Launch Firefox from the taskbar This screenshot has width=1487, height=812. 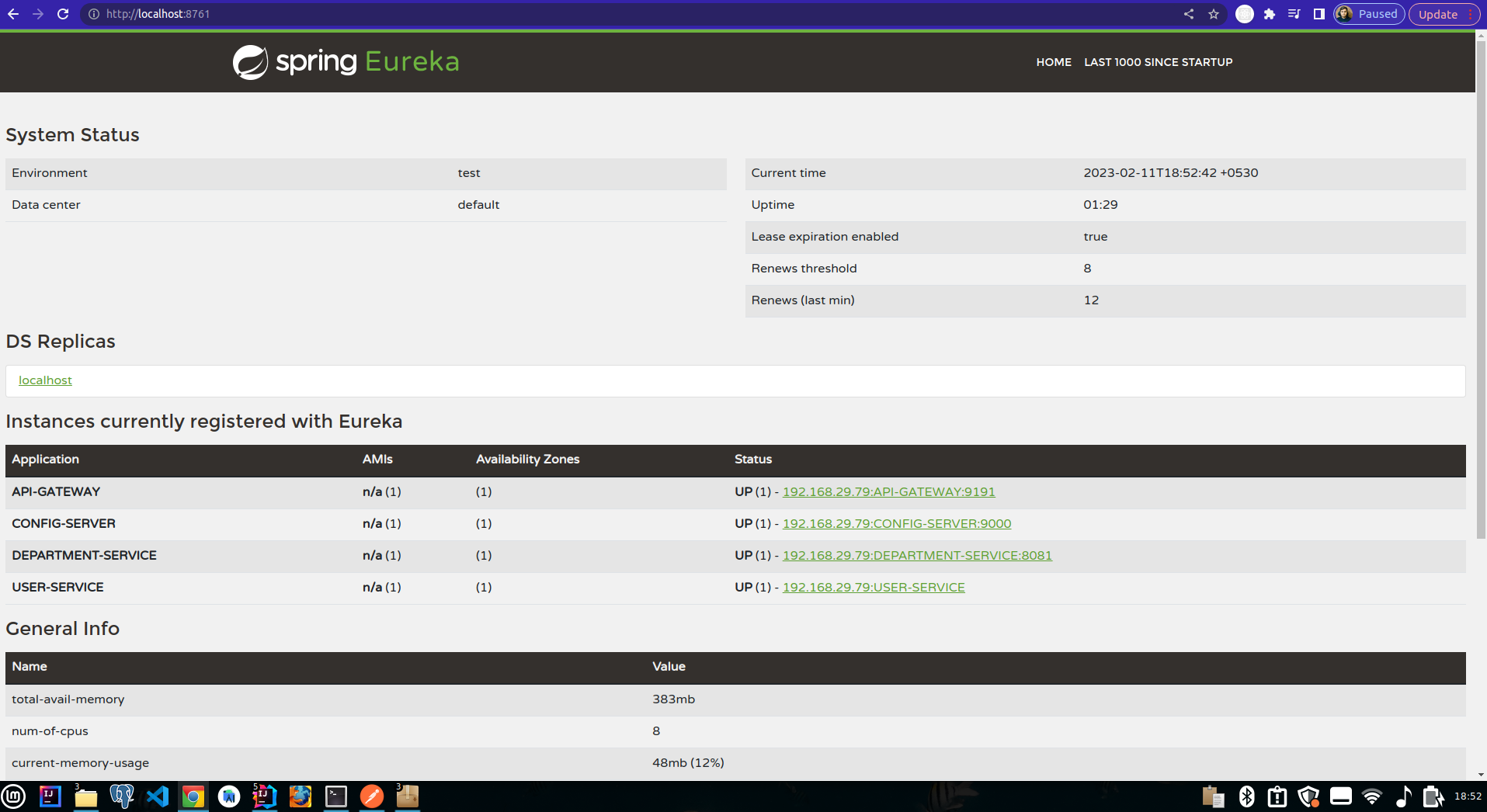point(301,796)
